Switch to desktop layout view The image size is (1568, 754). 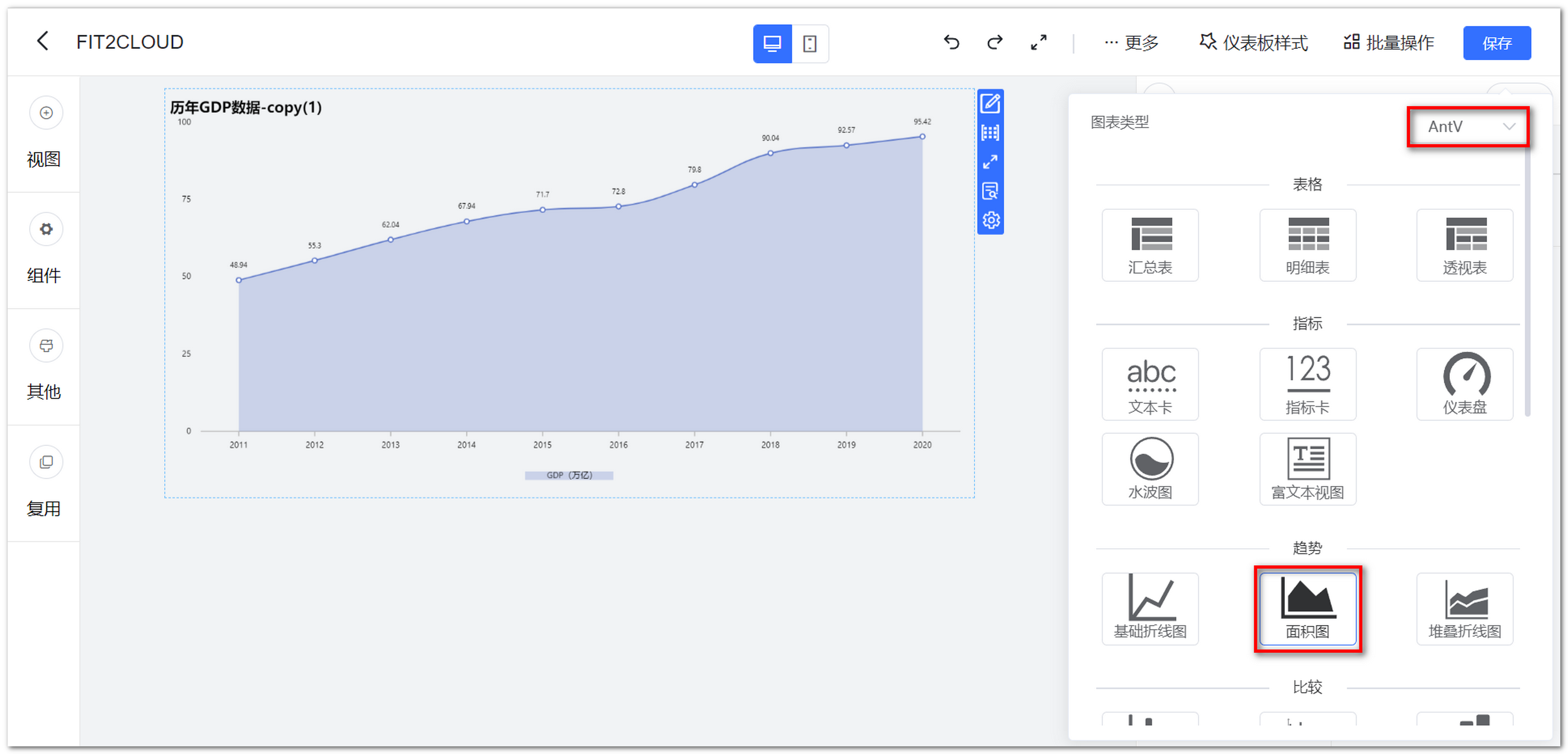(772, 43)
